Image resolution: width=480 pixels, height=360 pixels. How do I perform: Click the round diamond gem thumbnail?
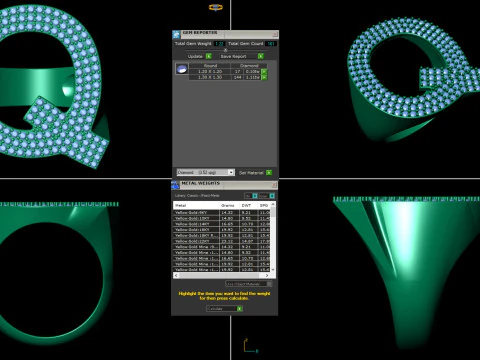click(x=182, y=69)
